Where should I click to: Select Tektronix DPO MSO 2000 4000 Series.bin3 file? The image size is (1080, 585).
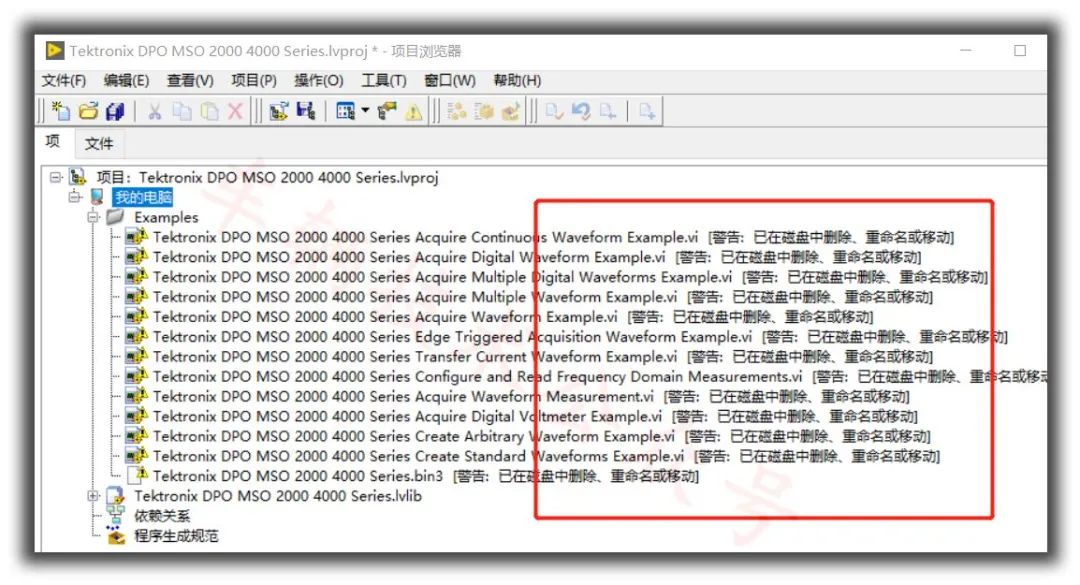click(426, 476)
